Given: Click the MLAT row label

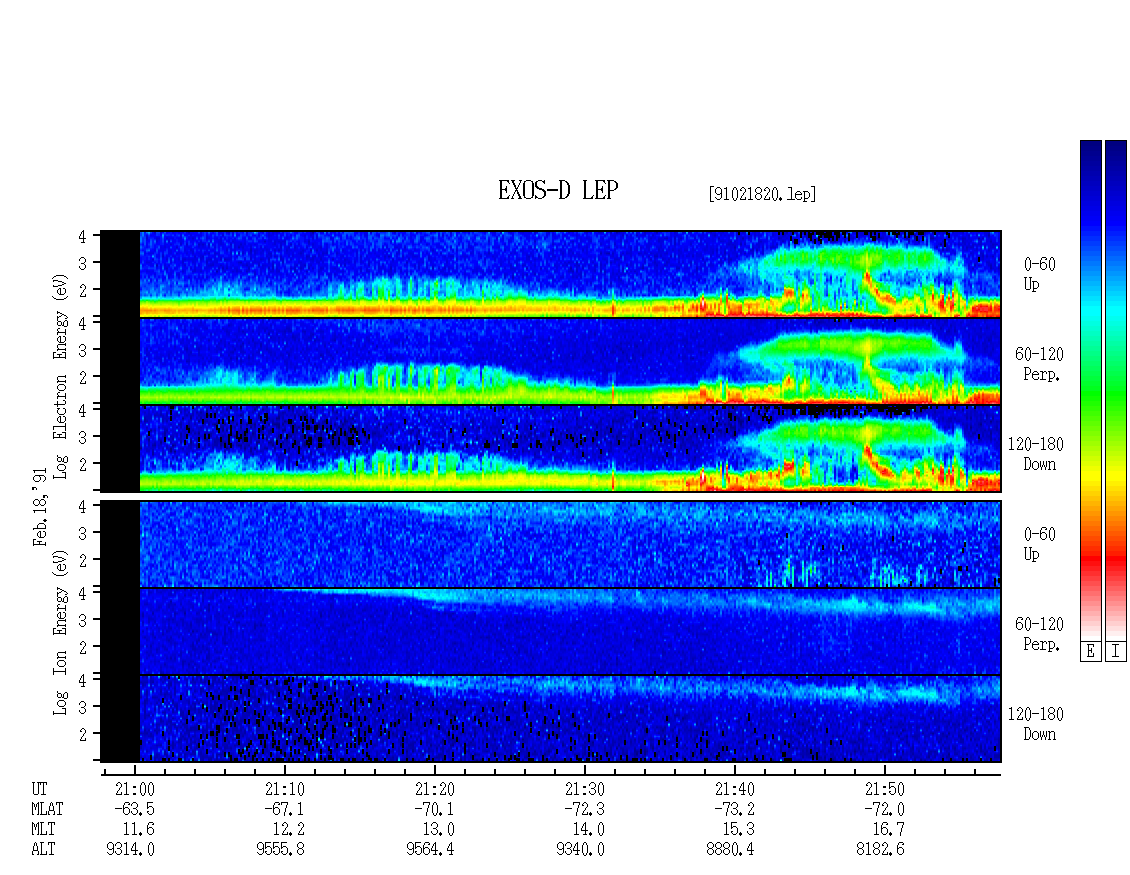Looking at the screenshot, I should [x=48, y=809].
